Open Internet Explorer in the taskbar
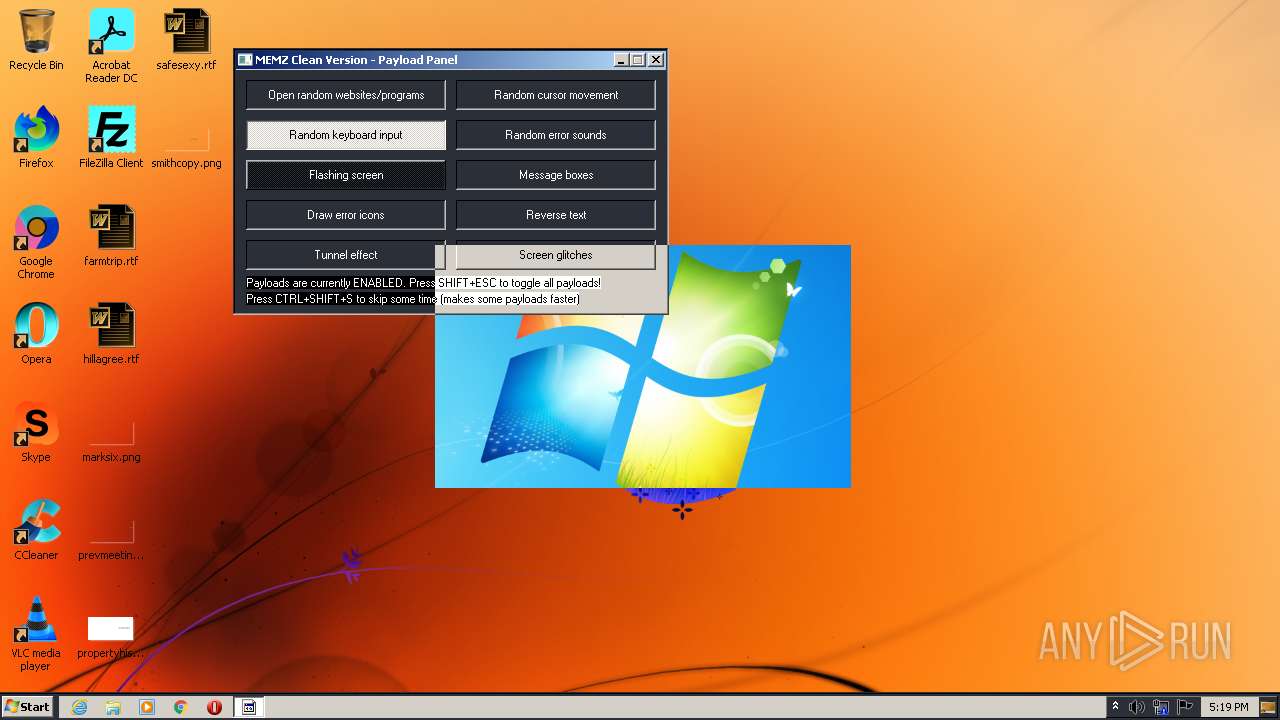 [80, 707]
